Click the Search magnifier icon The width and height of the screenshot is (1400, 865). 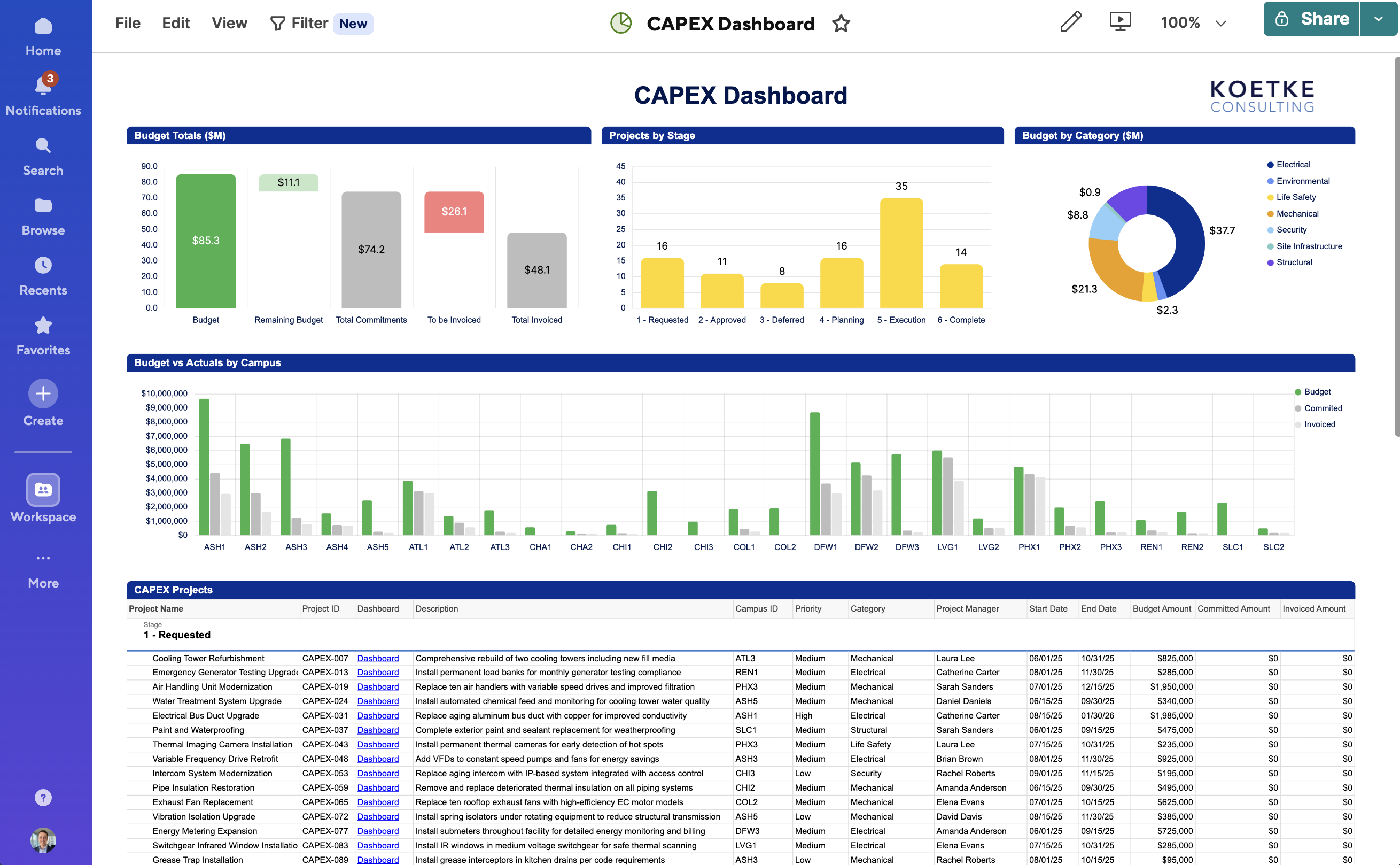(x=43, y=146)
